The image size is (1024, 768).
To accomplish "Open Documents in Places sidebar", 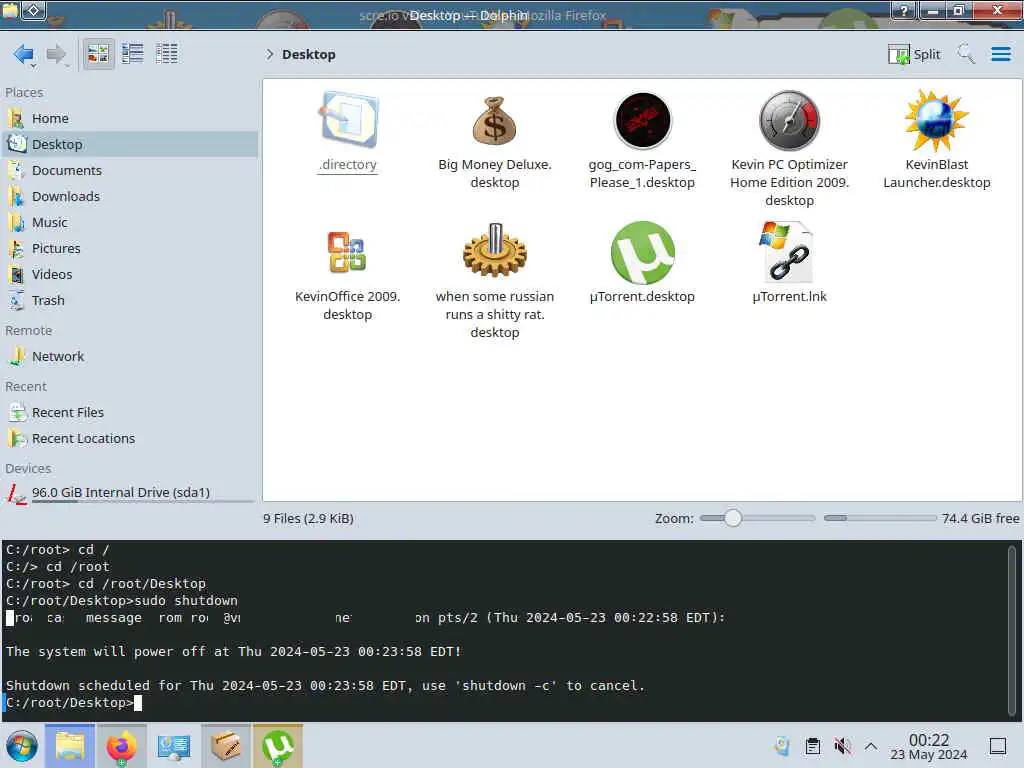I will 131,170.
